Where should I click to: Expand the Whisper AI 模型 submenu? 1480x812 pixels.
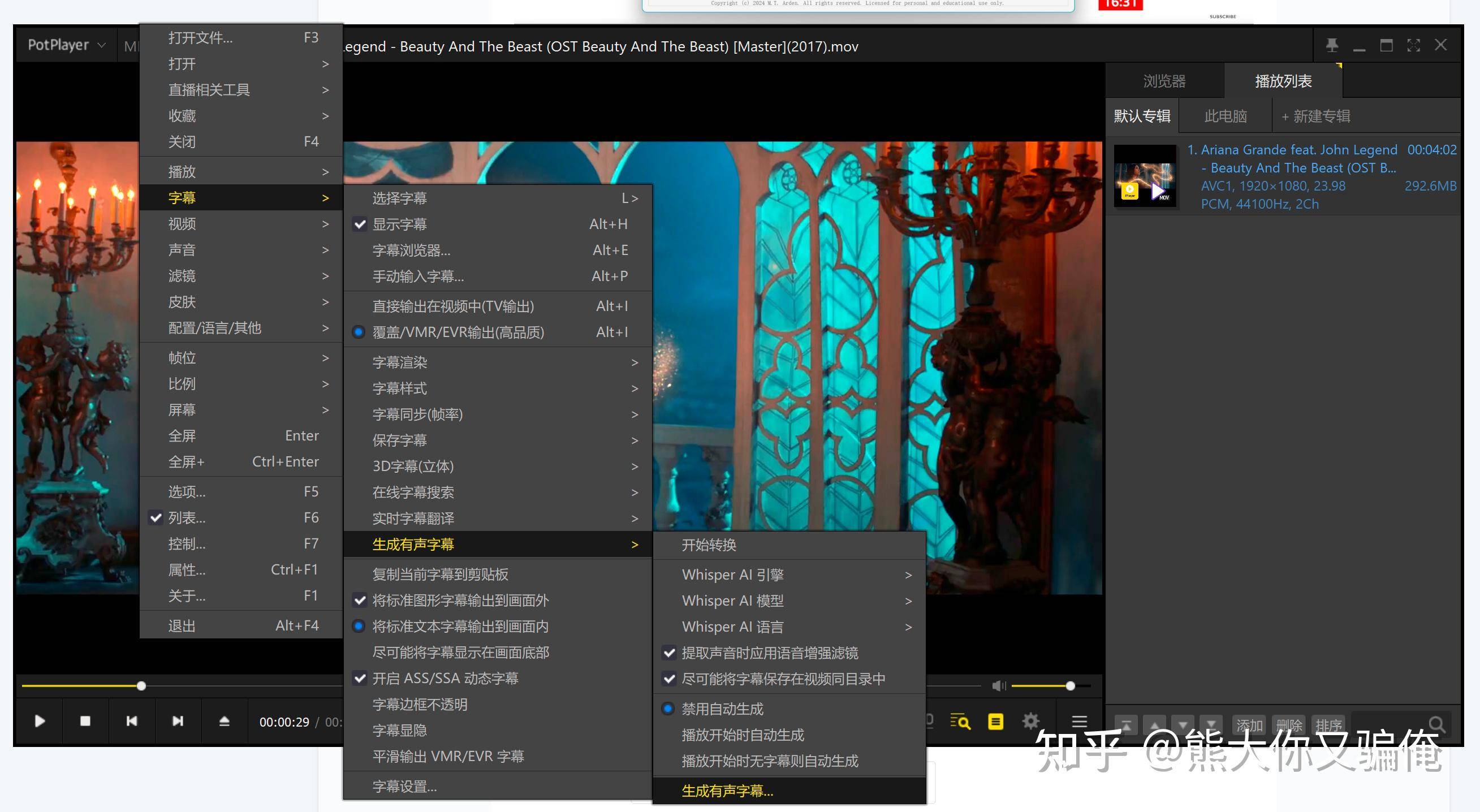(789, 601)
